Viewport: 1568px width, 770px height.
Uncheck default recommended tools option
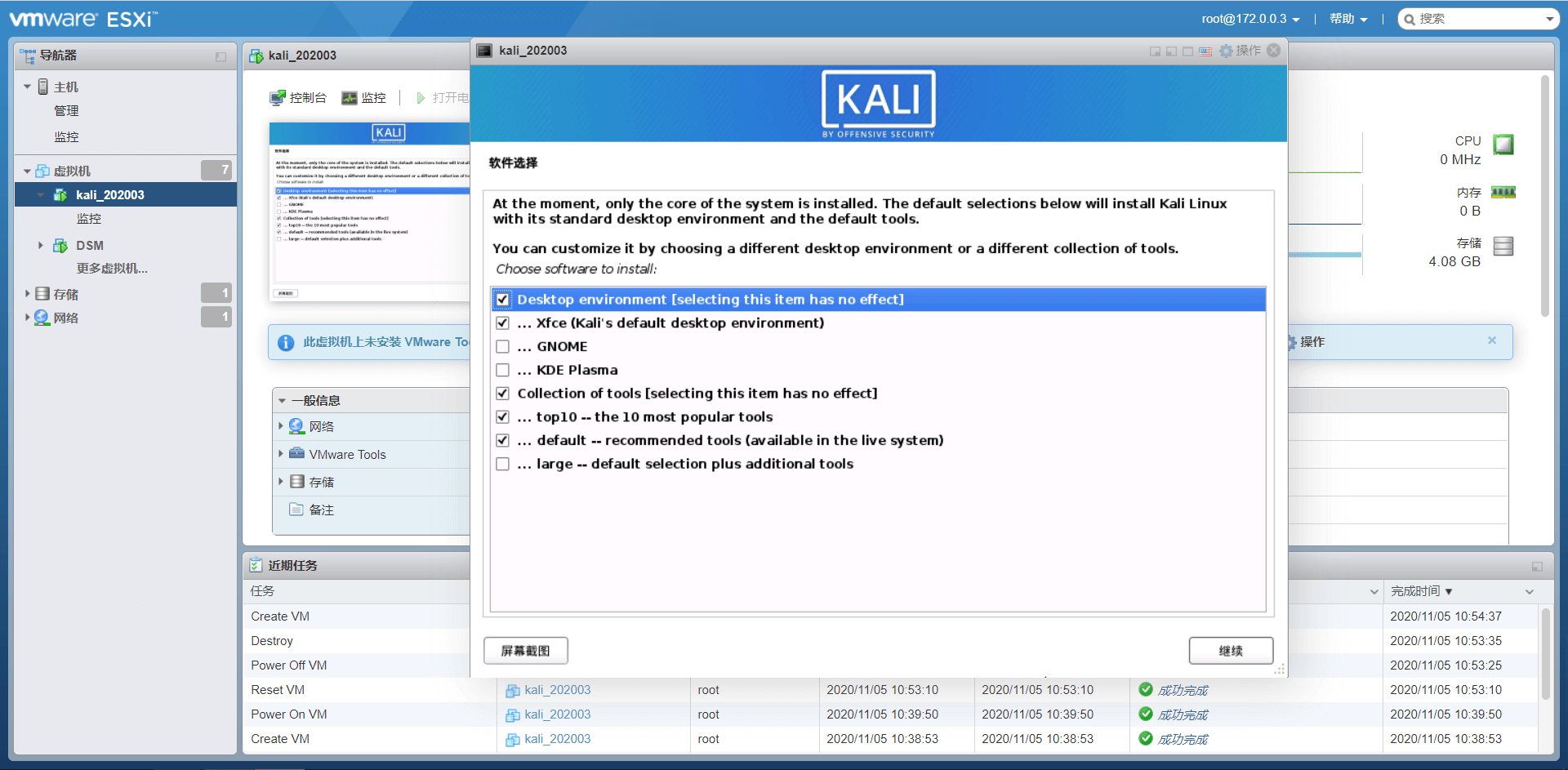(x=502, y=440)
